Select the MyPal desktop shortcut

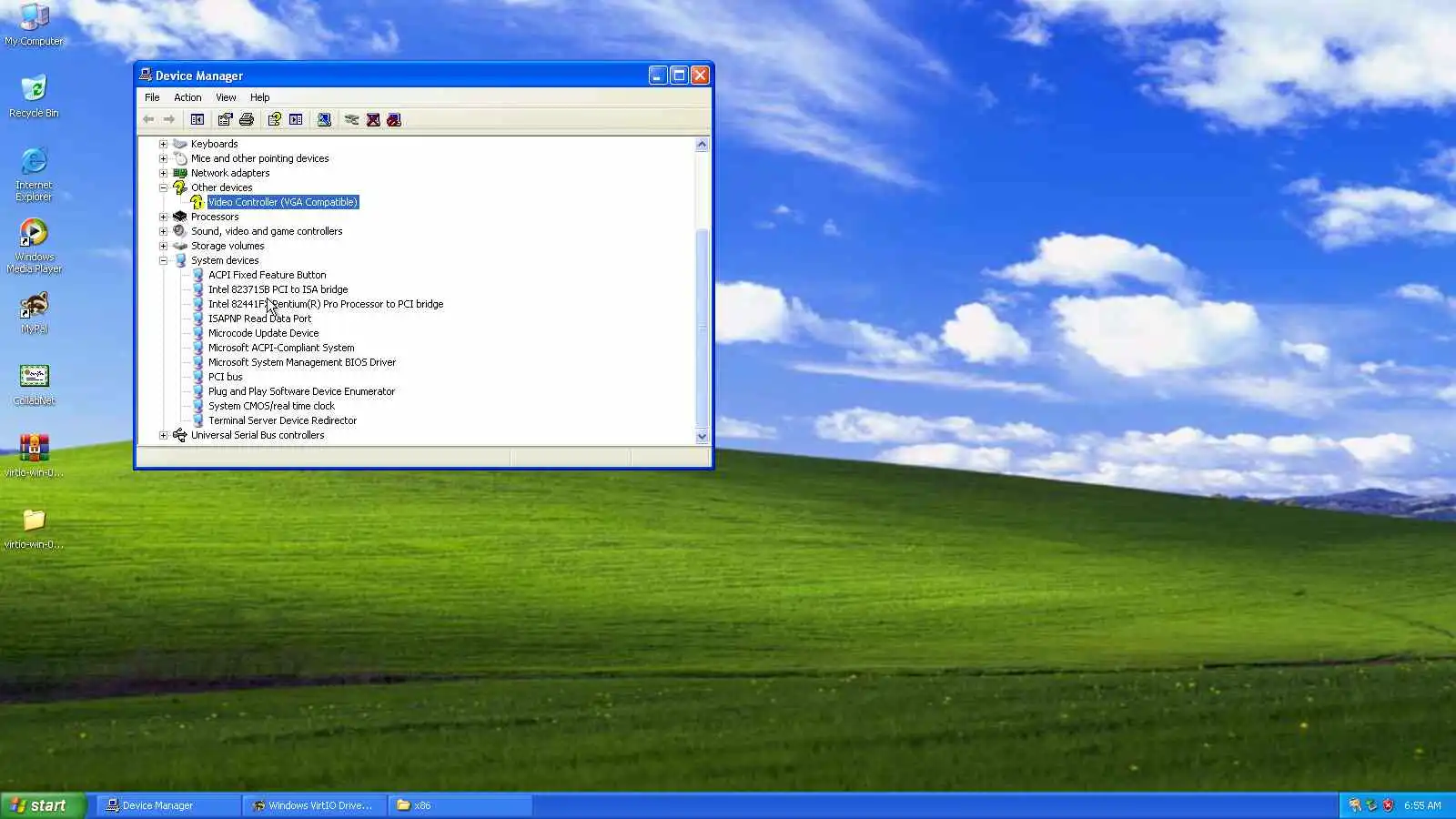click(34, 312)
